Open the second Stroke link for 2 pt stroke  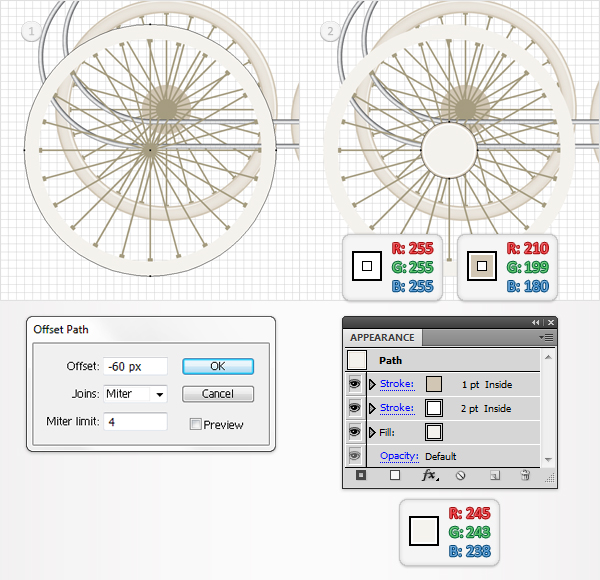point(397,408)
